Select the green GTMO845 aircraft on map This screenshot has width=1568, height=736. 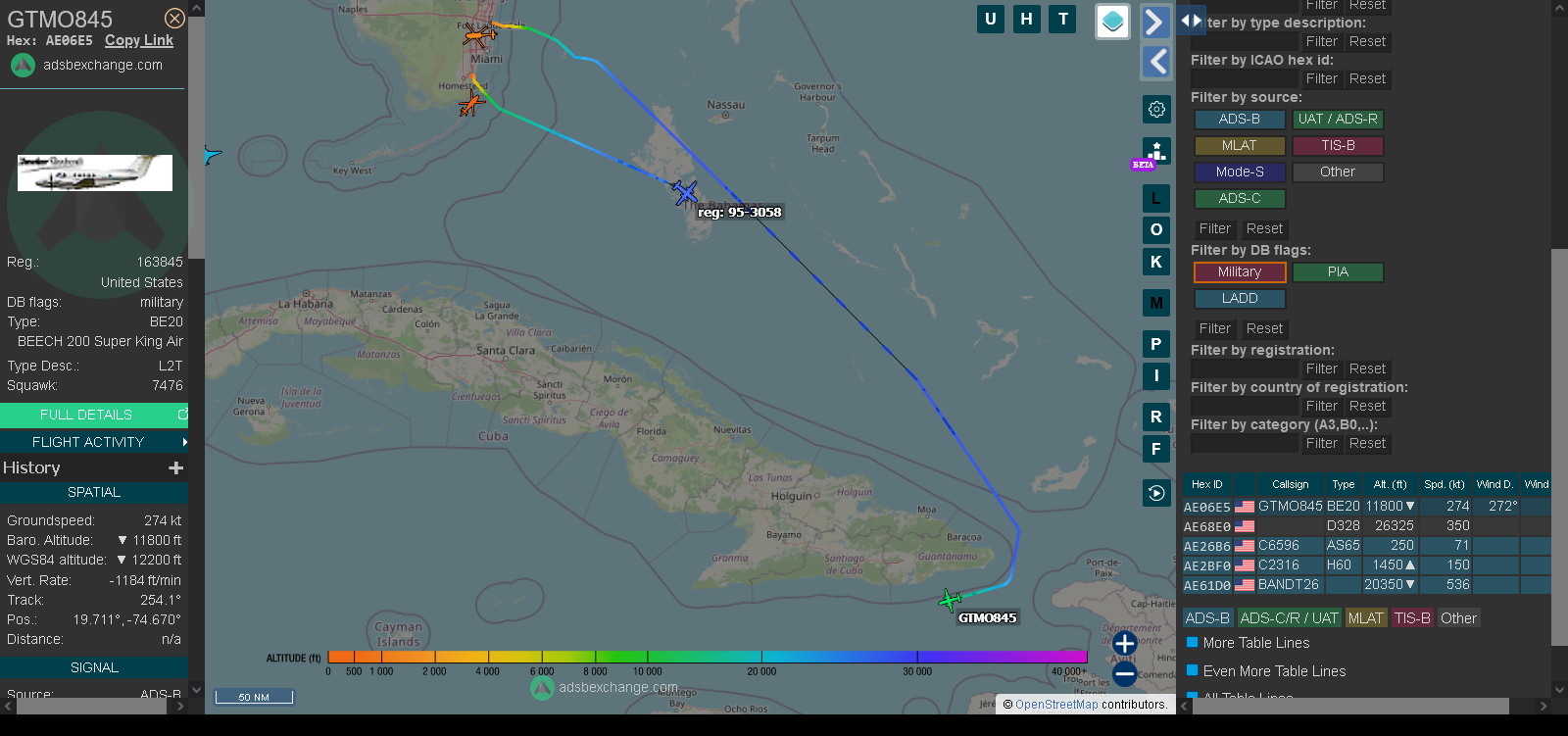pos(949,600)
